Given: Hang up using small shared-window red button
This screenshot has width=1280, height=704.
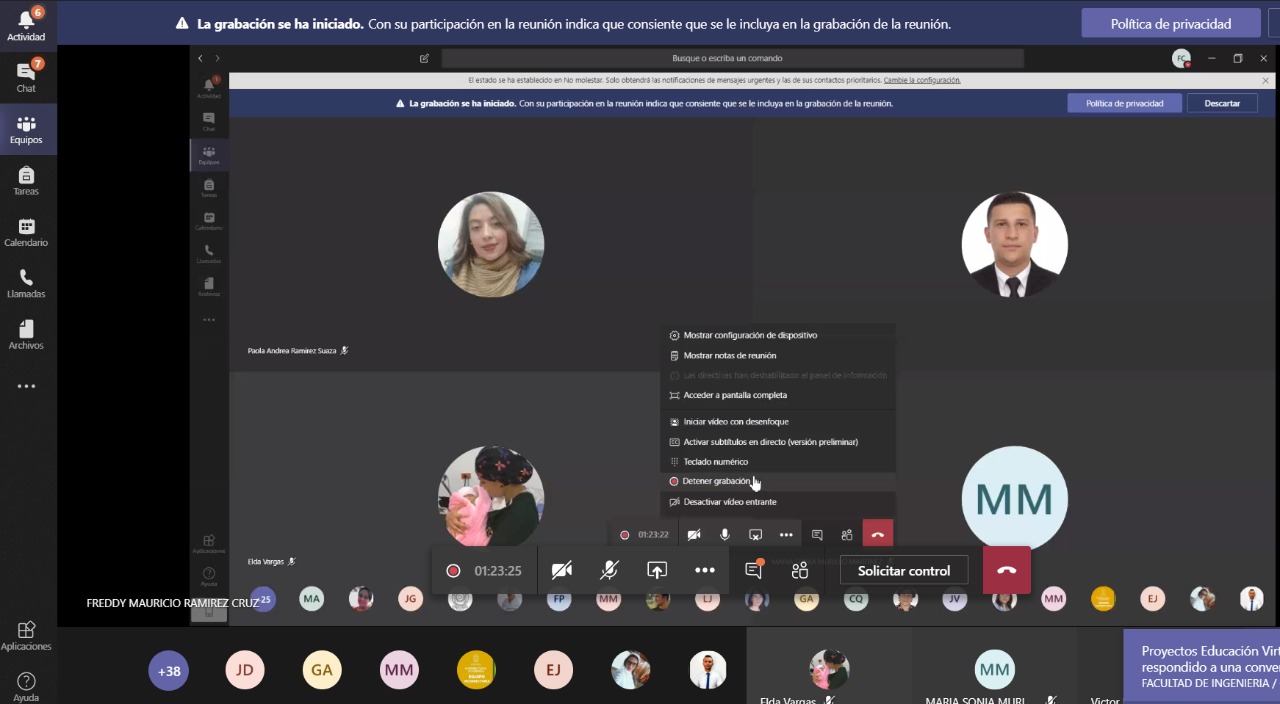Looking at the screenshot, I should pyautogui.click(x=877, y=535).
